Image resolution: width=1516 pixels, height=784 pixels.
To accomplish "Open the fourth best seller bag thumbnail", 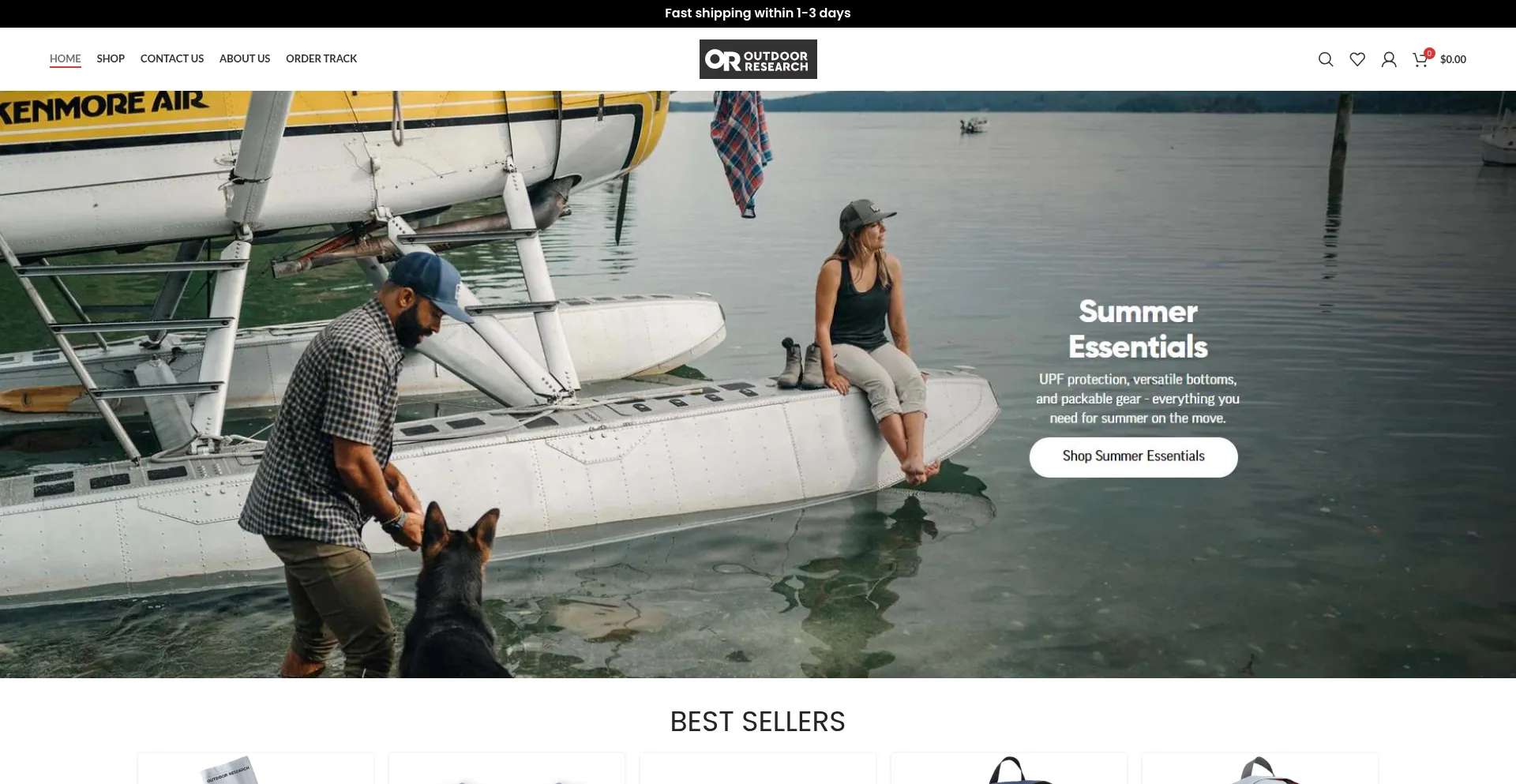I will (1009, 769).
